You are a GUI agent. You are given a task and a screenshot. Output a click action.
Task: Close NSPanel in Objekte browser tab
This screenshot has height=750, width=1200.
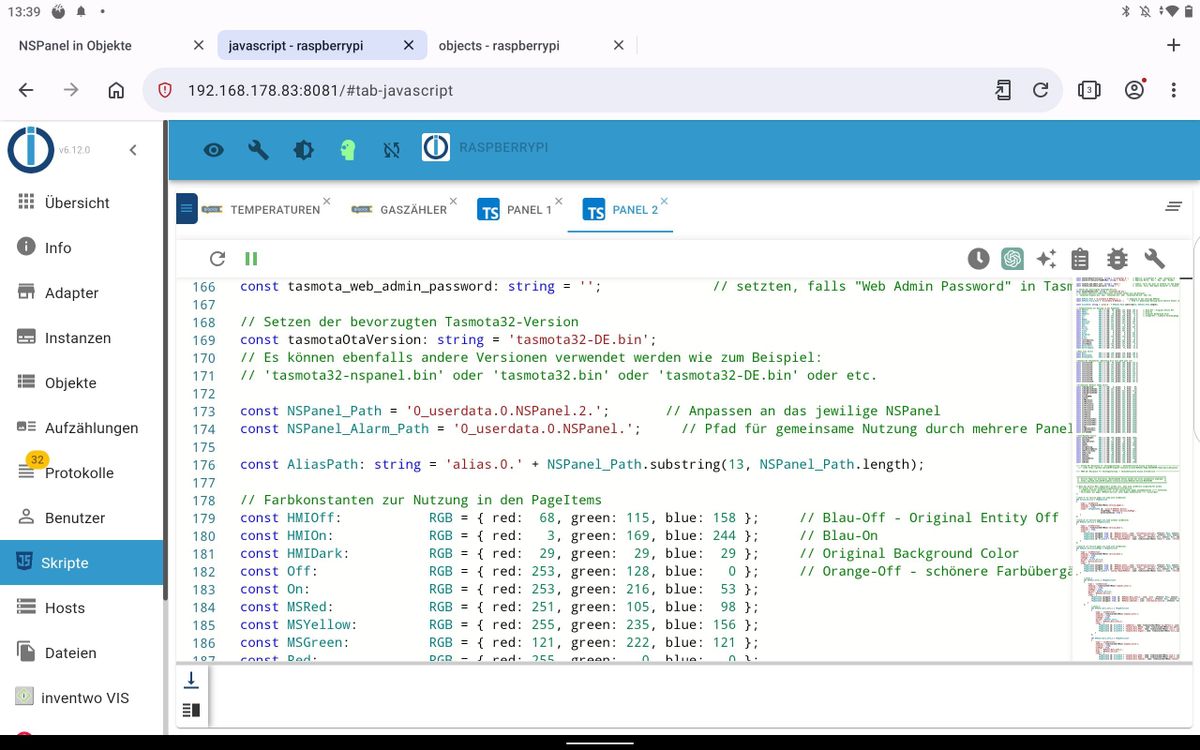(198, 45)
